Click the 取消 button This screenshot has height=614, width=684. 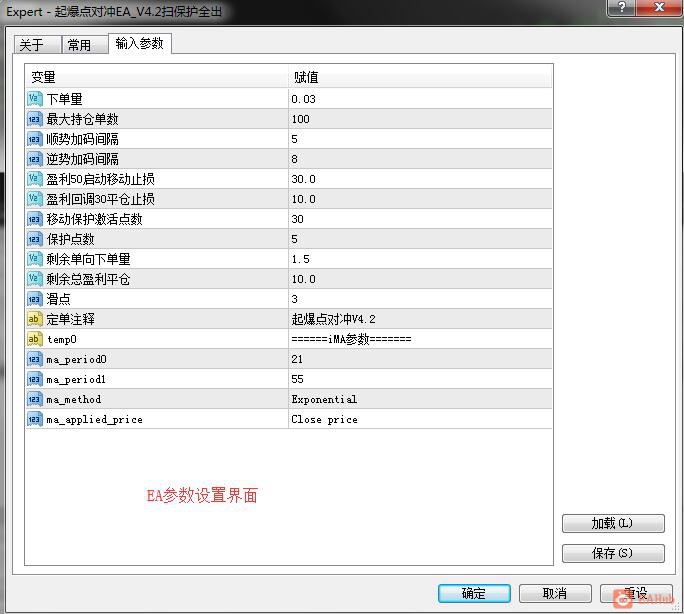[x=555, y=593]
